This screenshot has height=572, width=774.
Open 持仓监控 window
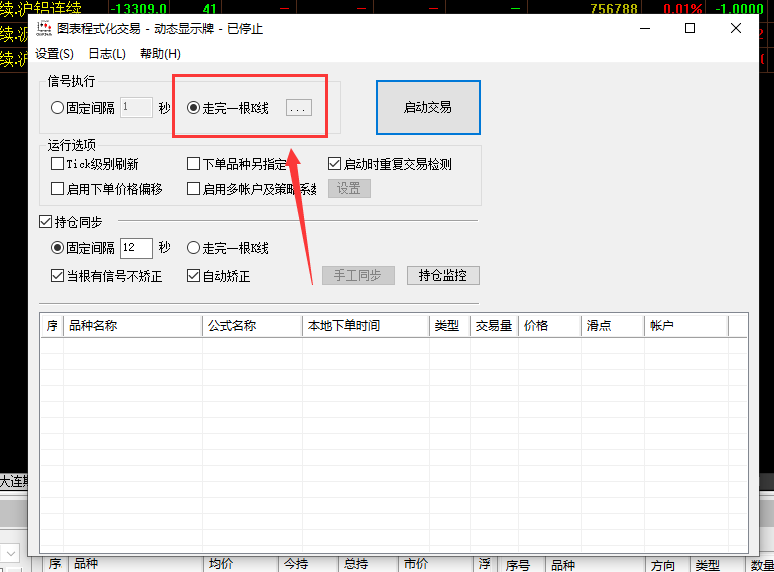coord(443,276)
